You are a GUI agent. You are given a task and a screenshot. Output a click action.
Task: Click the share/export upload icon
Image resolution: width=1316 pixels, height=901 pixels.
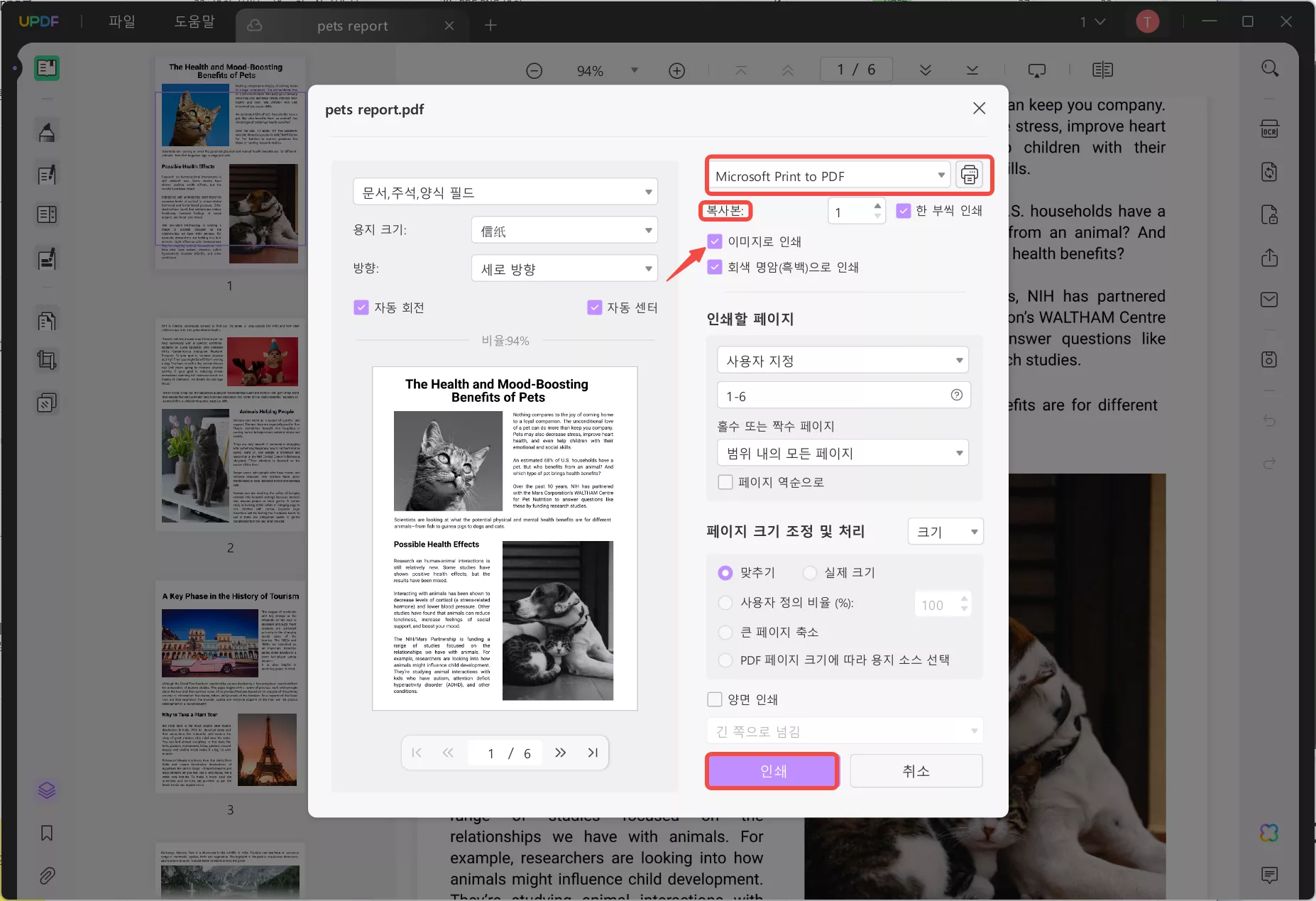coord(1269,257)
